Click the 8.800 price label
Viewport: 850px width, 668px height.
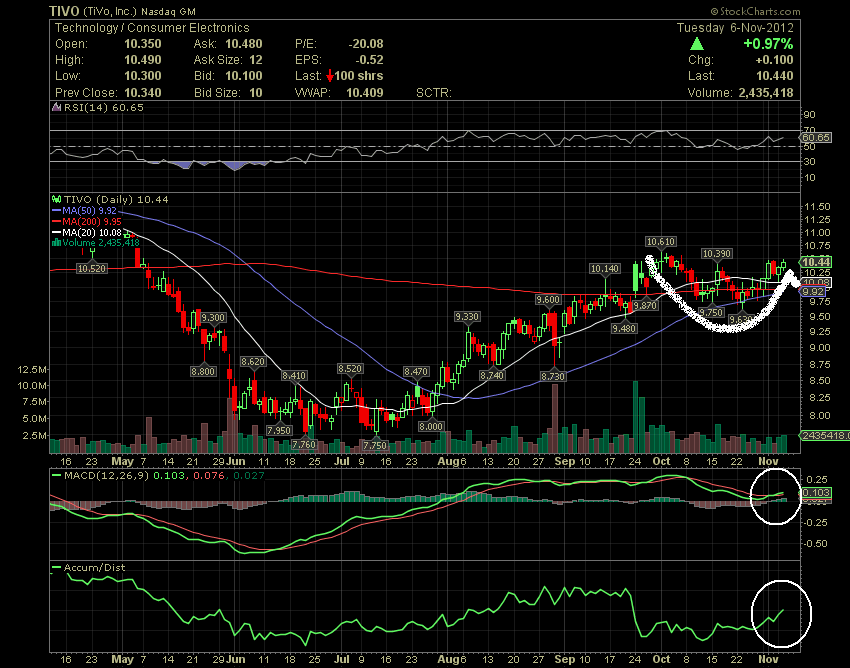point(203,372)
